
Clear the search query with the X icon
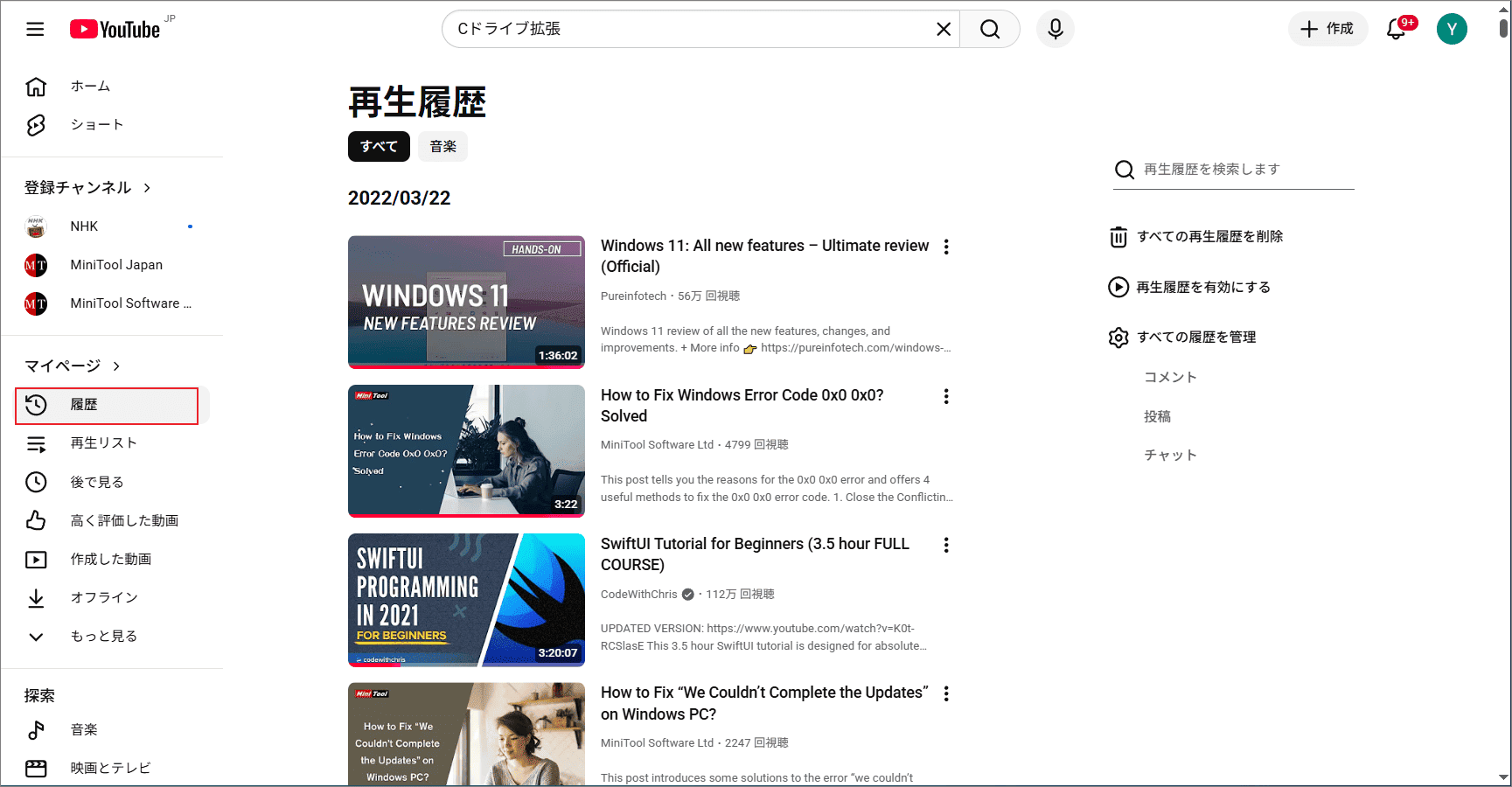point(943,29)
